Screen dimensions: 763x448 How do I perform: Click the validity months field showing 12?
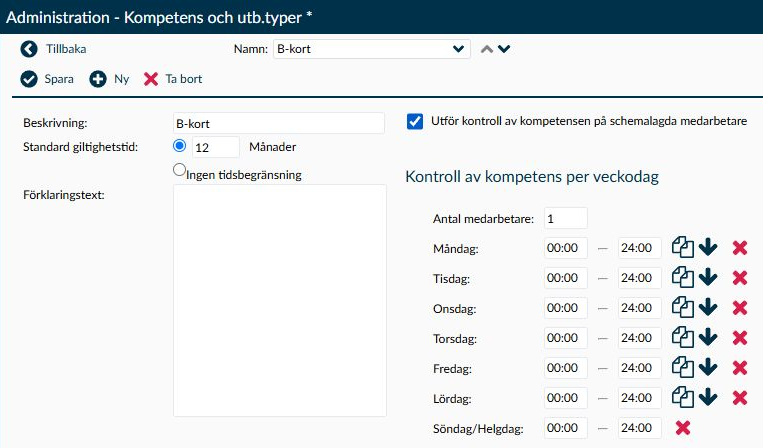coord(216,147)
